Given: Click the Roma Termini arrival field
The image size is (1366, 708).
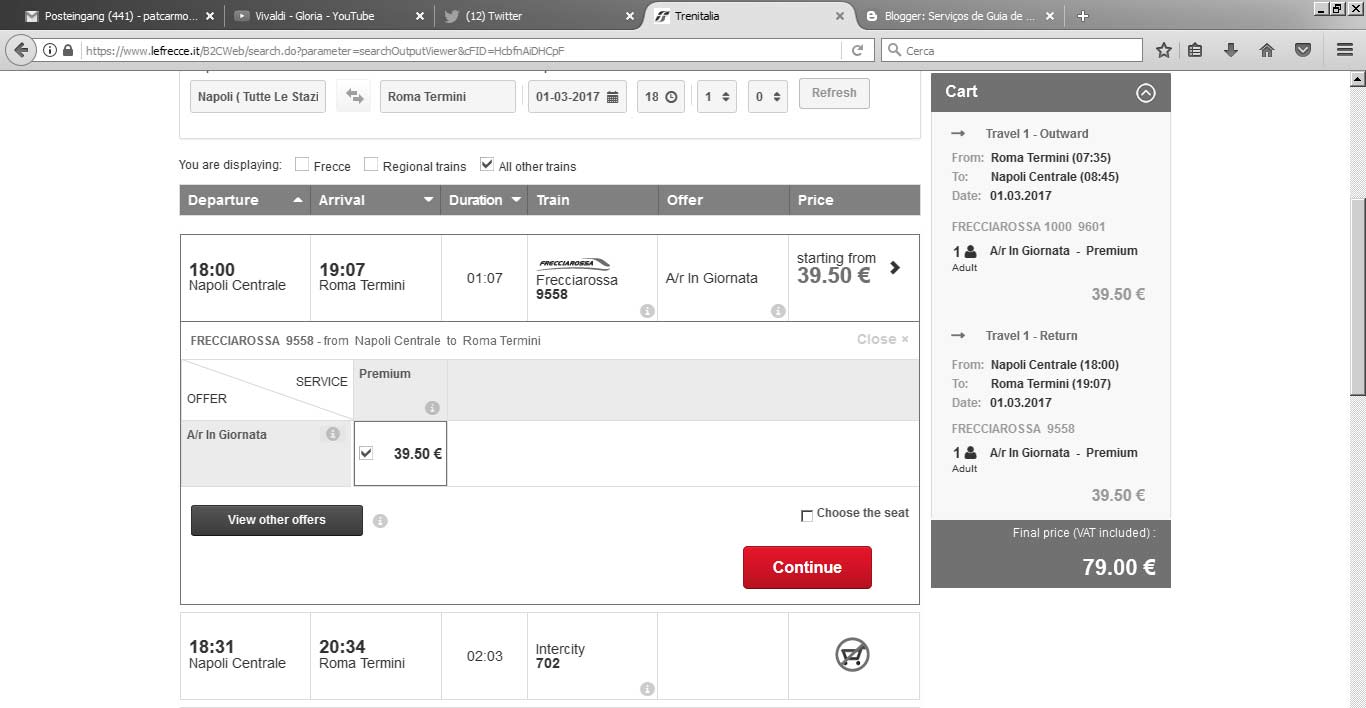Looking at the screenshot, I should coord(448,97).
